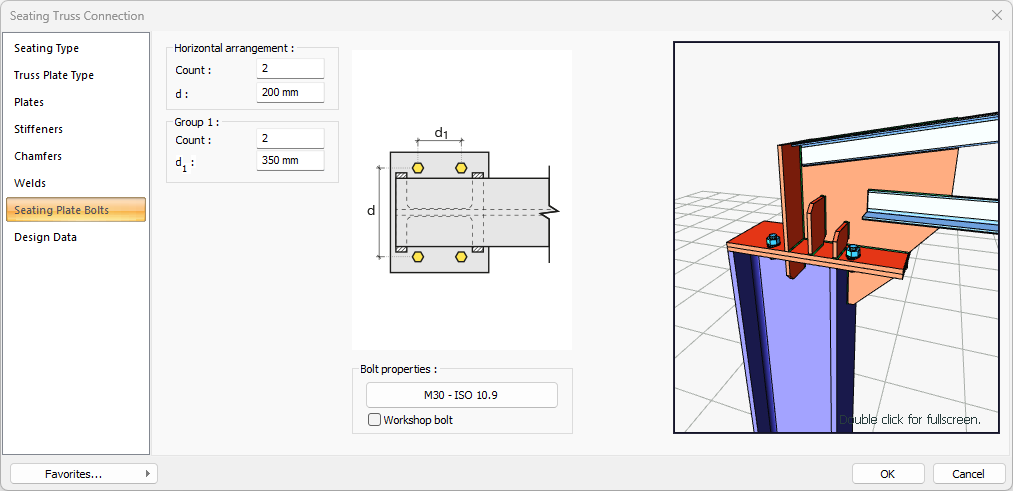Select Truss Plate Type in sidebar
1013x491 pixels.
54,75
